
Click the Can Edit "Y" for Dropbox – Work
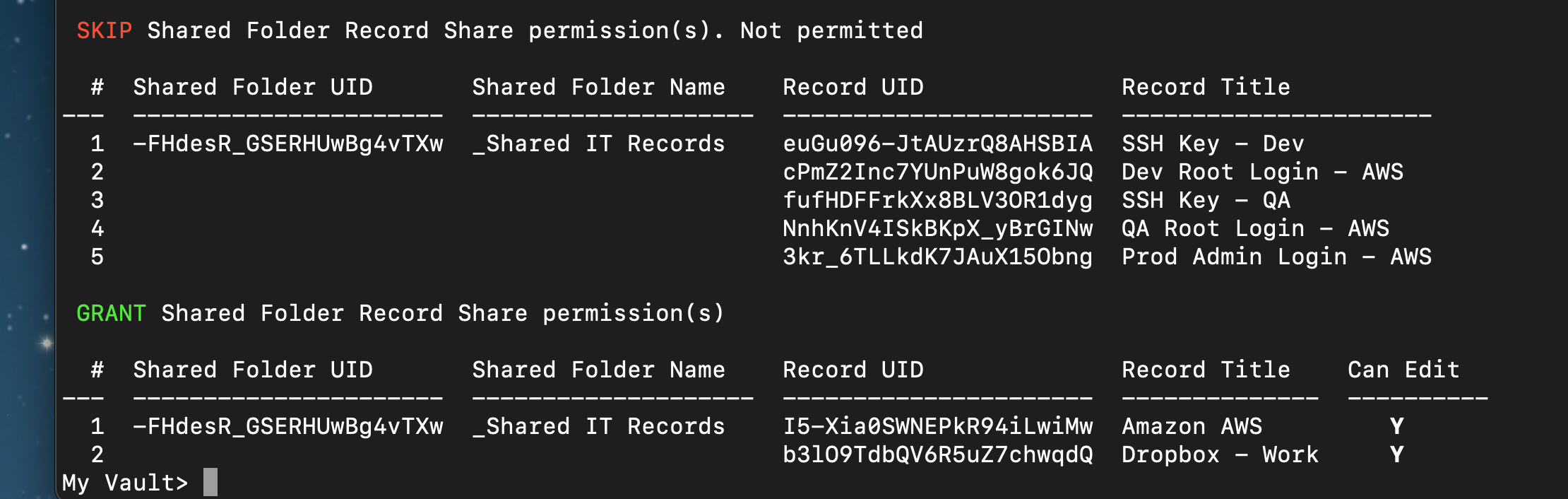pos(1396,454)
